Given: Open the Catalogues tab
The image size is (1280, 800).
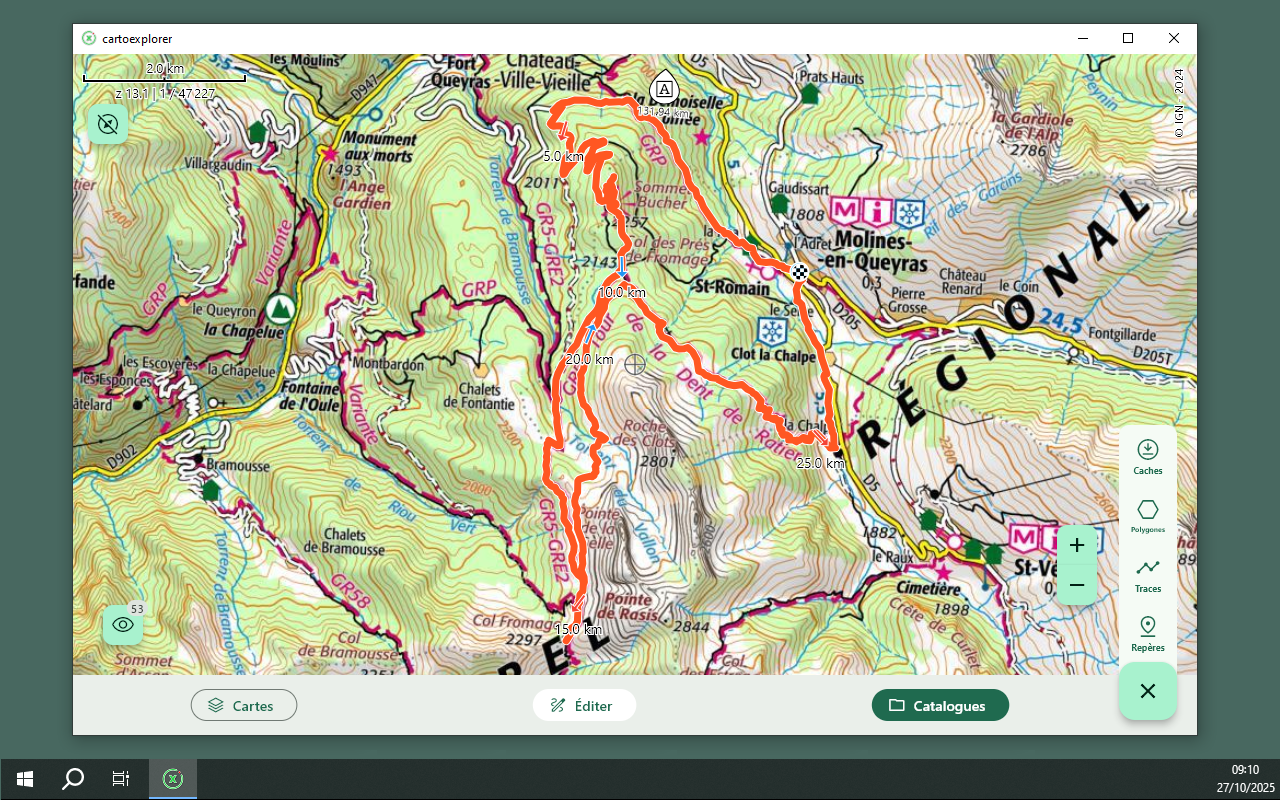Looking at the screenshot, I should 940,705.
